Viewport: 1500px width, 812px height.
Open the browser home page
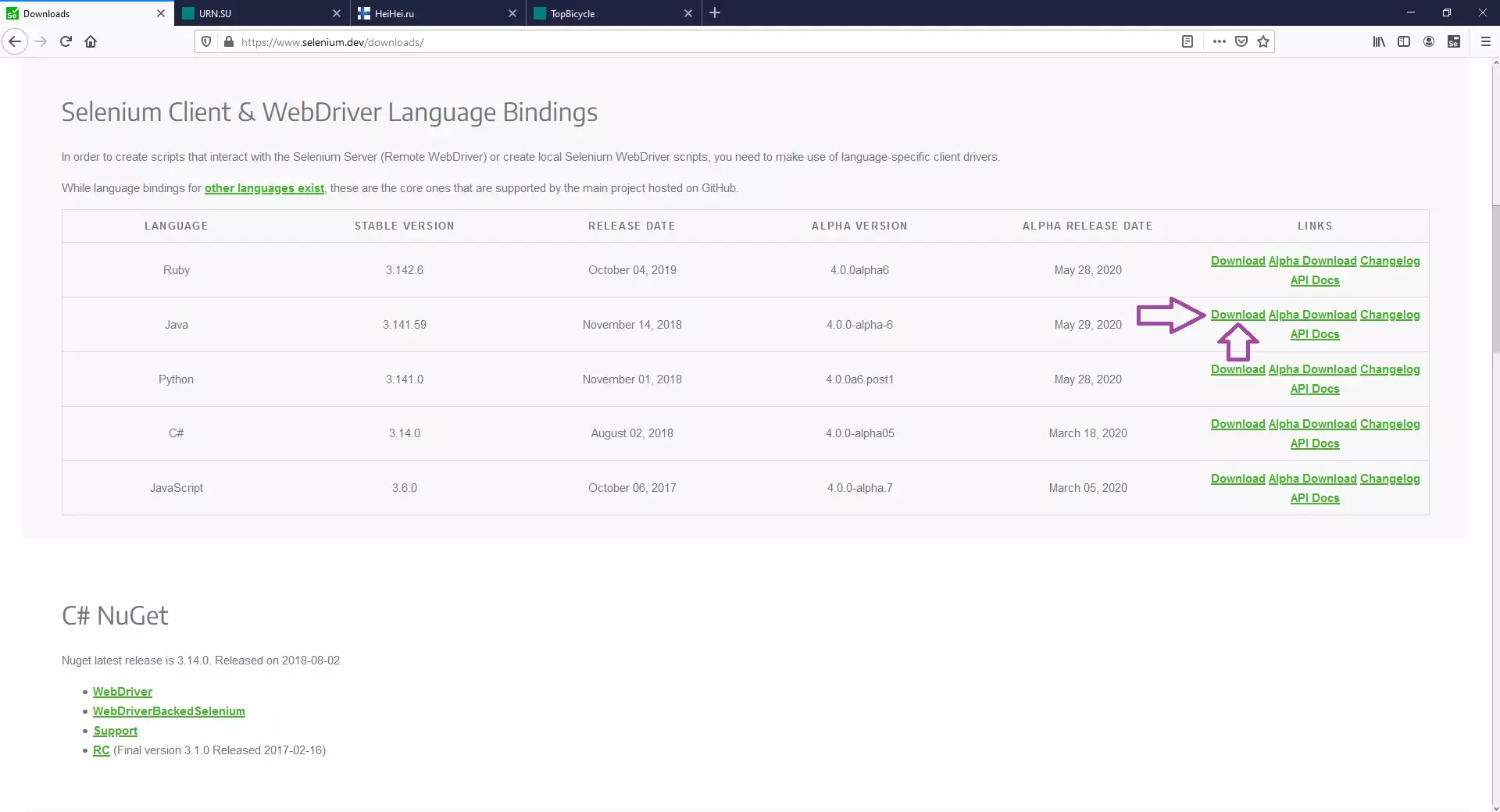click(x=91, y=41)
